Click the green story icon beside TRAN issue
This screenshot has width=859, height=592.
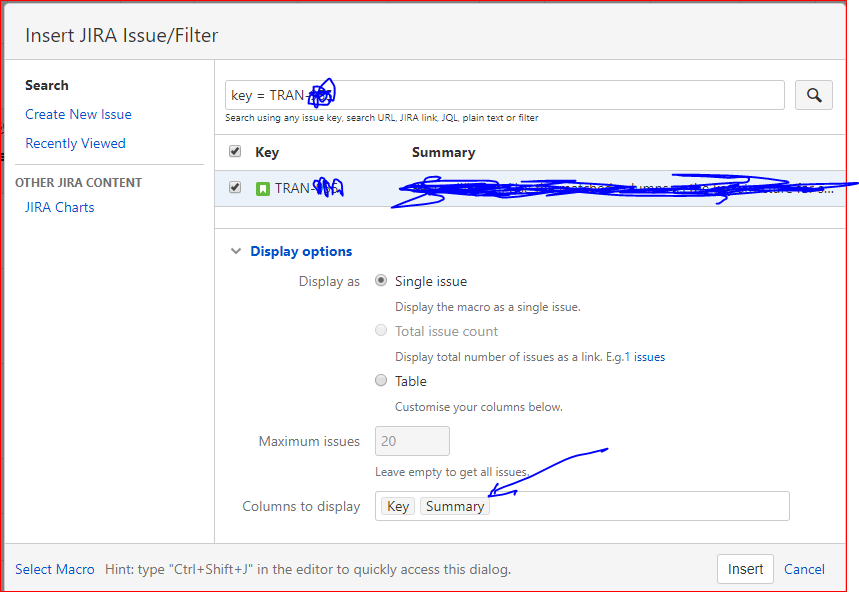pos(263,189)
